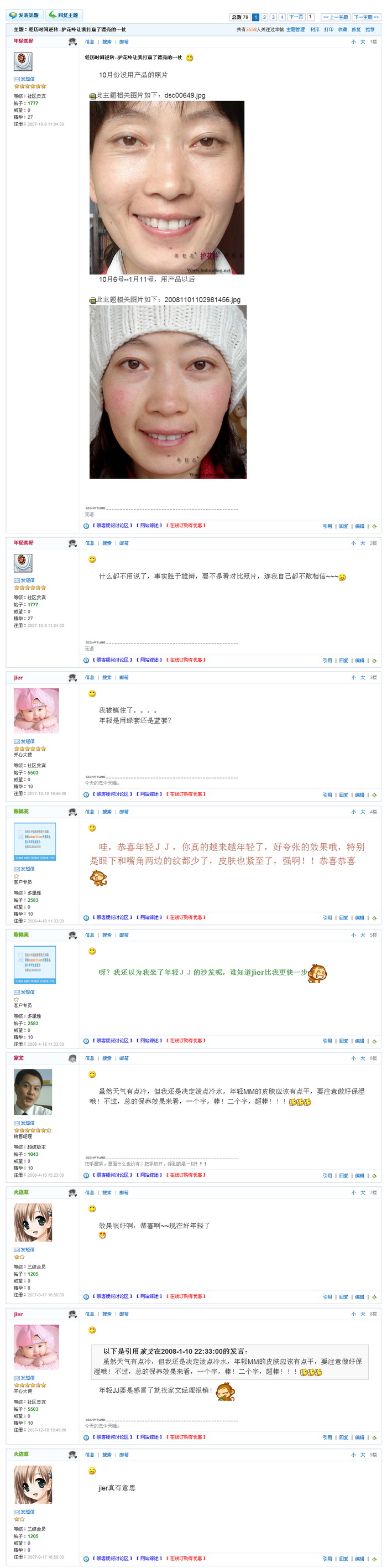Click the 回复主题 reply topic button

64,15
